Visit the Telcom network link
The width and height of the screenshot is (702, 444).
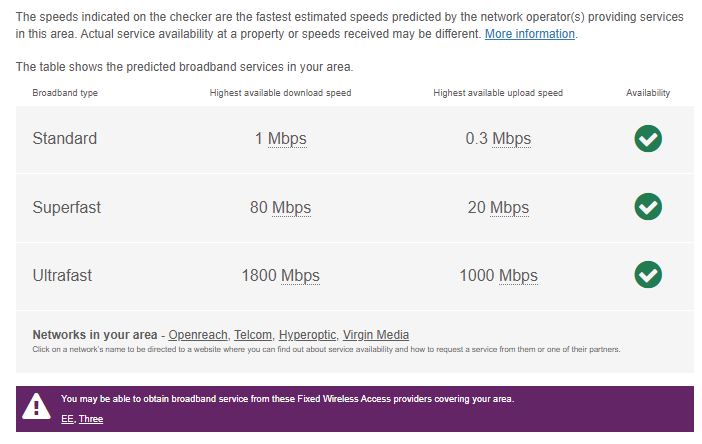click(254, 335)
